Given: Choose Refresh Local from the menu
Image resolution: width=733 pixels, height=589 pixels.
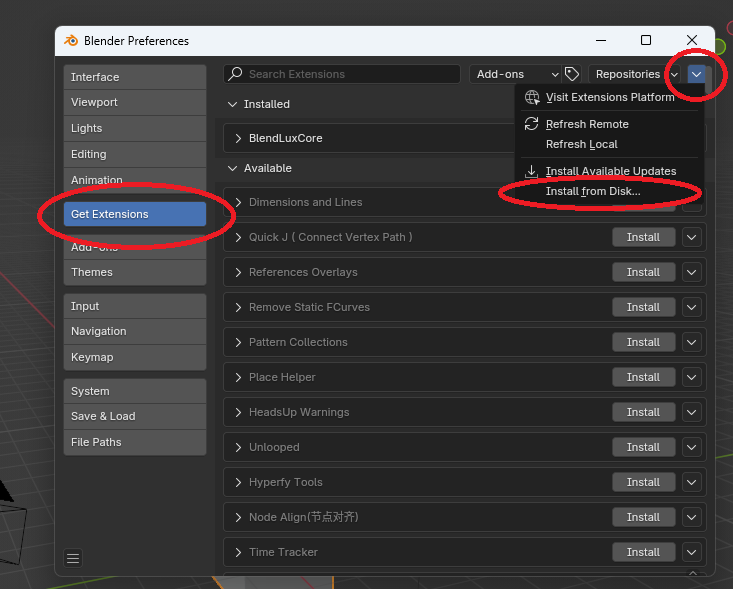Looking at the screenshot, I should click(x=581, y=144).
